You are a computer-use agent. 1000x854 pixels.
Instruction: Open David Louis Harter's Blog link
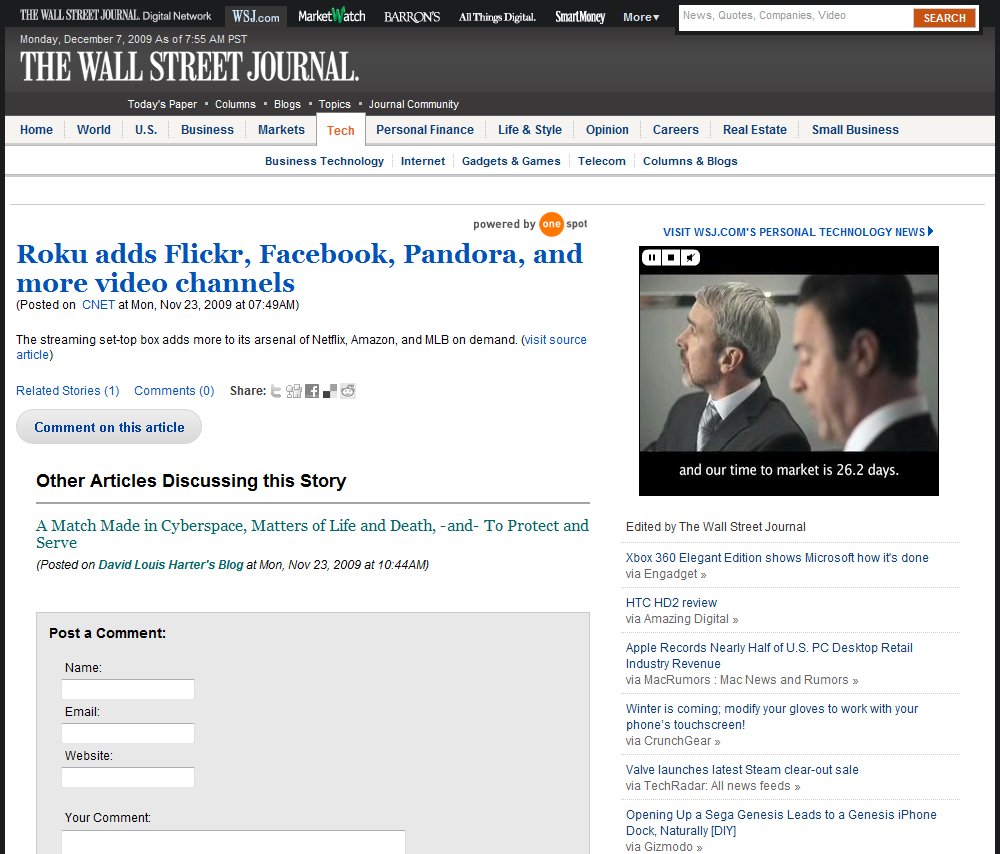(171, 565)
